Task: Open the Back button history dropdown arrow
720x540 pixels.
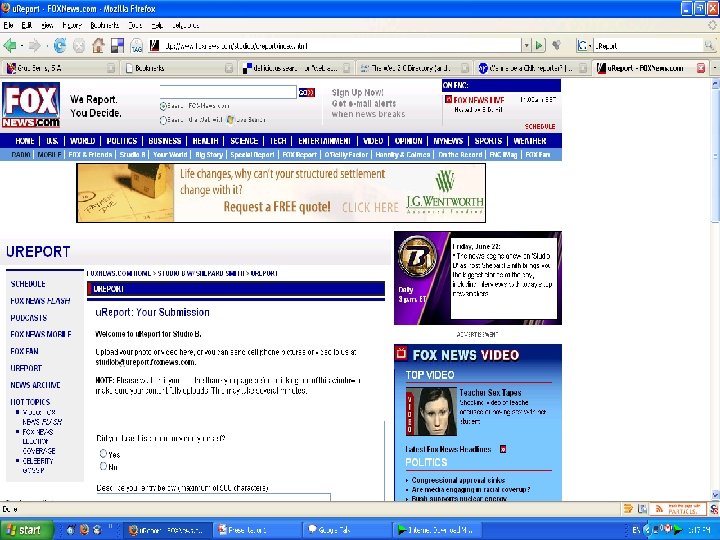Action: point(21,46)
